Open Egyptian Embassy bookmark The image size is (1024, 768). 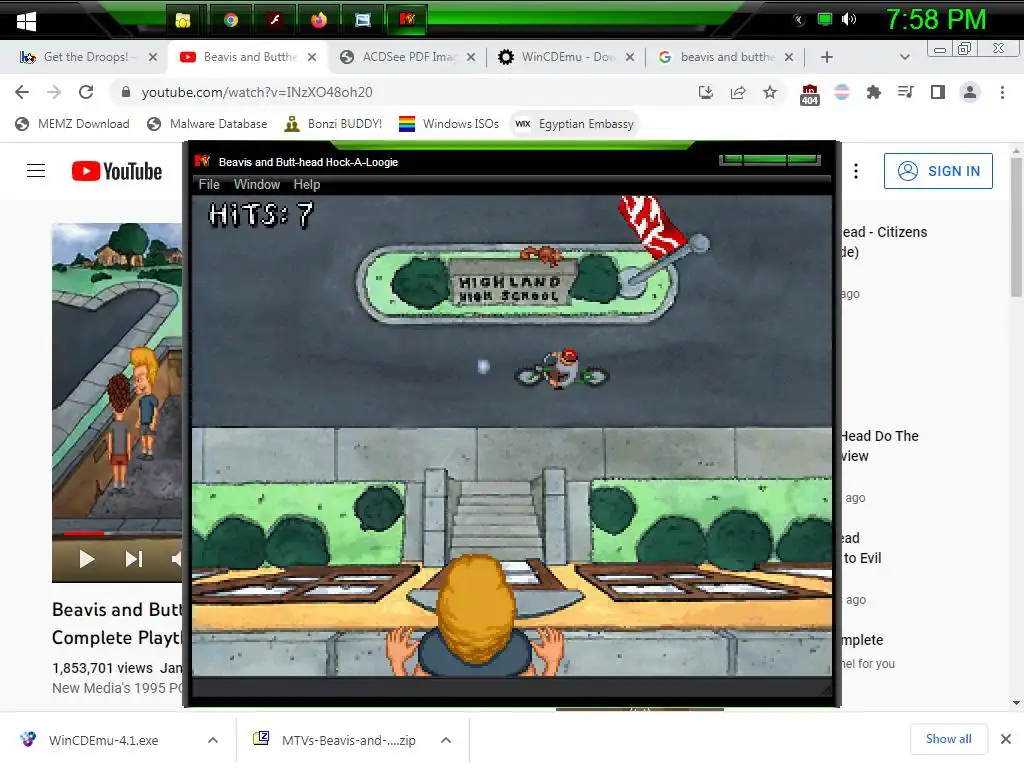[575, 124]
